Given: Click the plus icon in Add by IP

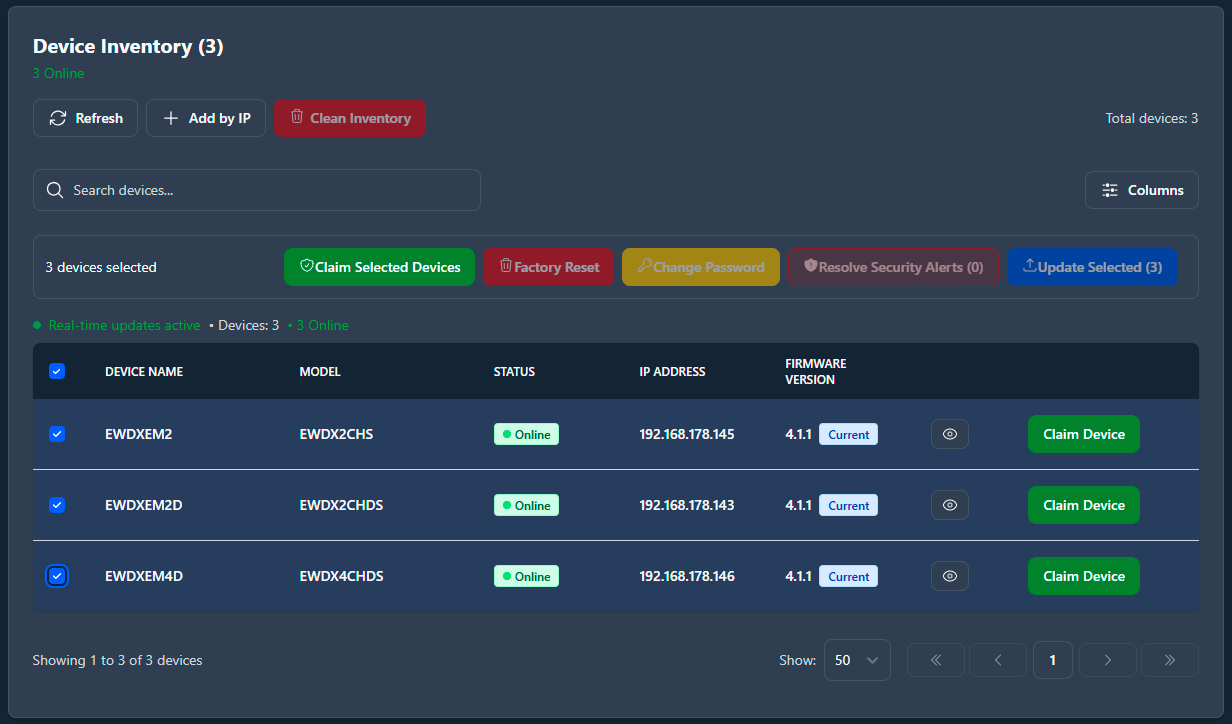Looking at the screenshot, I should click(171, 118).
